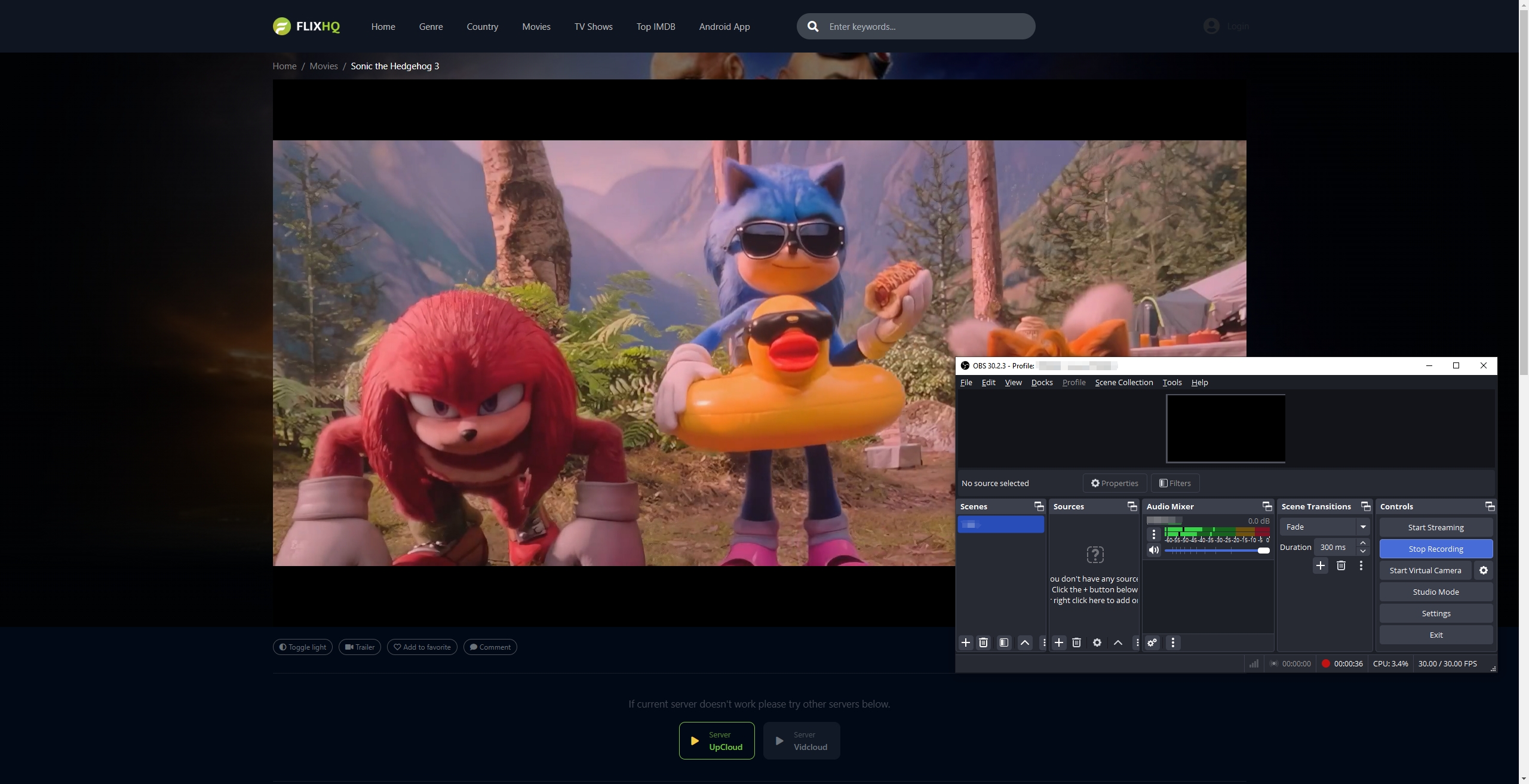Open the OBS Docks menu
Image resolution: width=1529 pixels, height=784 pixels.
click(x=1042, y=382)
